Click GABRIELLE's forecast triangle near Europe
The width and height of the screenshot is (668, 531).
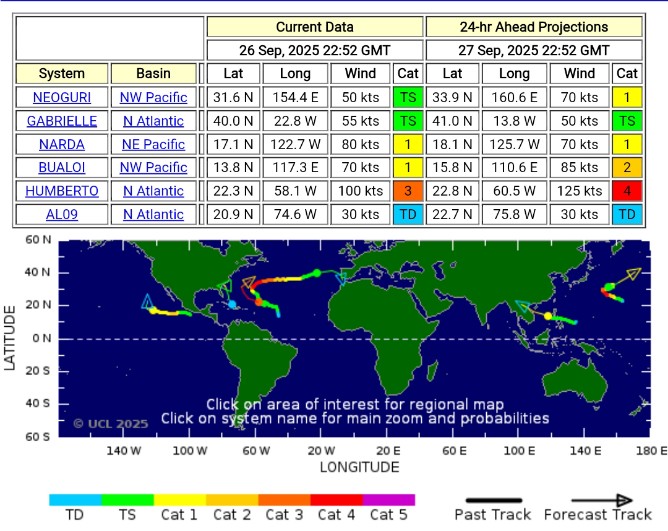tap(341, 278)
